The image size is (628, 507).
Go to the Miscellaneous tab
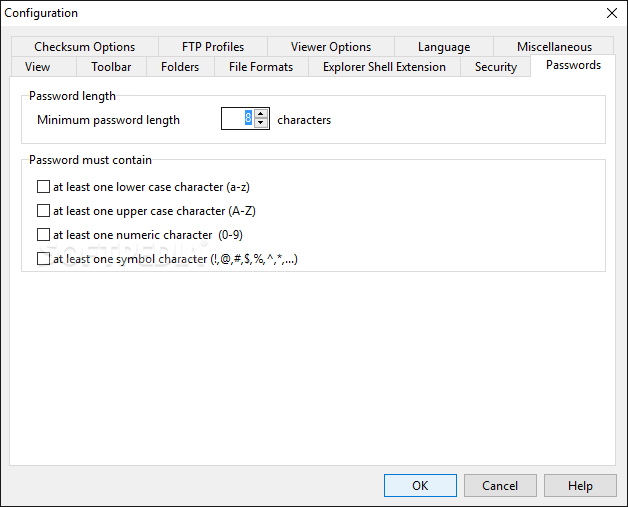point(554,47)
